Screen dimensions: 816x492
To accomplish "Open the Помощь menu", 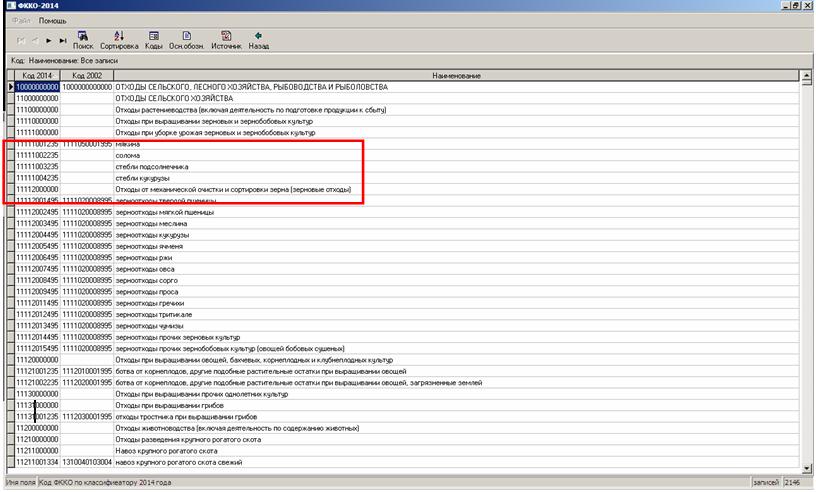I will [x=52, y=20].
